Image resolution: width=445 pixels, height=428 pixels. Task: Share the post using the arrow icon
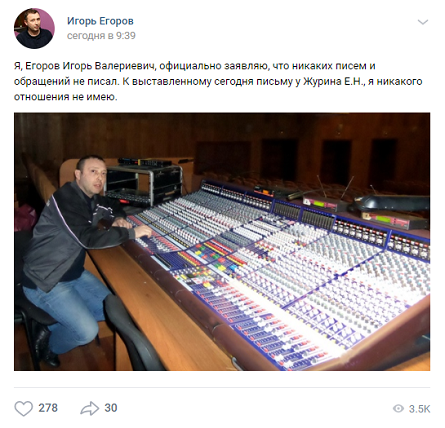(90, 408)
